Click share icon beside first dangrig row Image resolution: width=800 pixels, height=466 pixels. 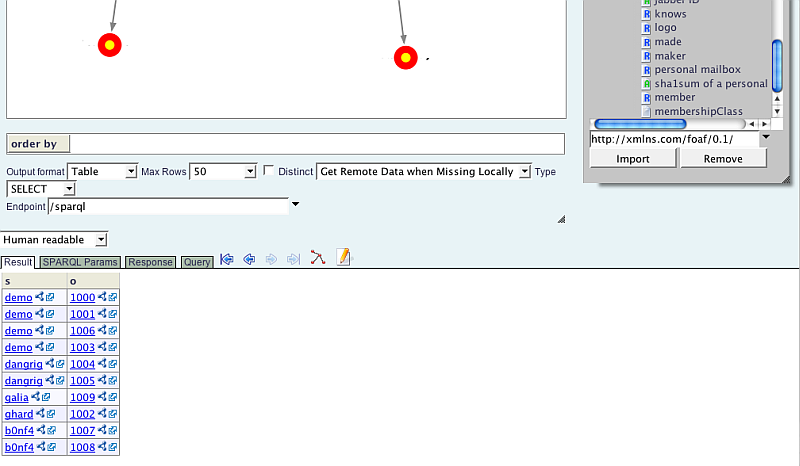coord(49,363)
